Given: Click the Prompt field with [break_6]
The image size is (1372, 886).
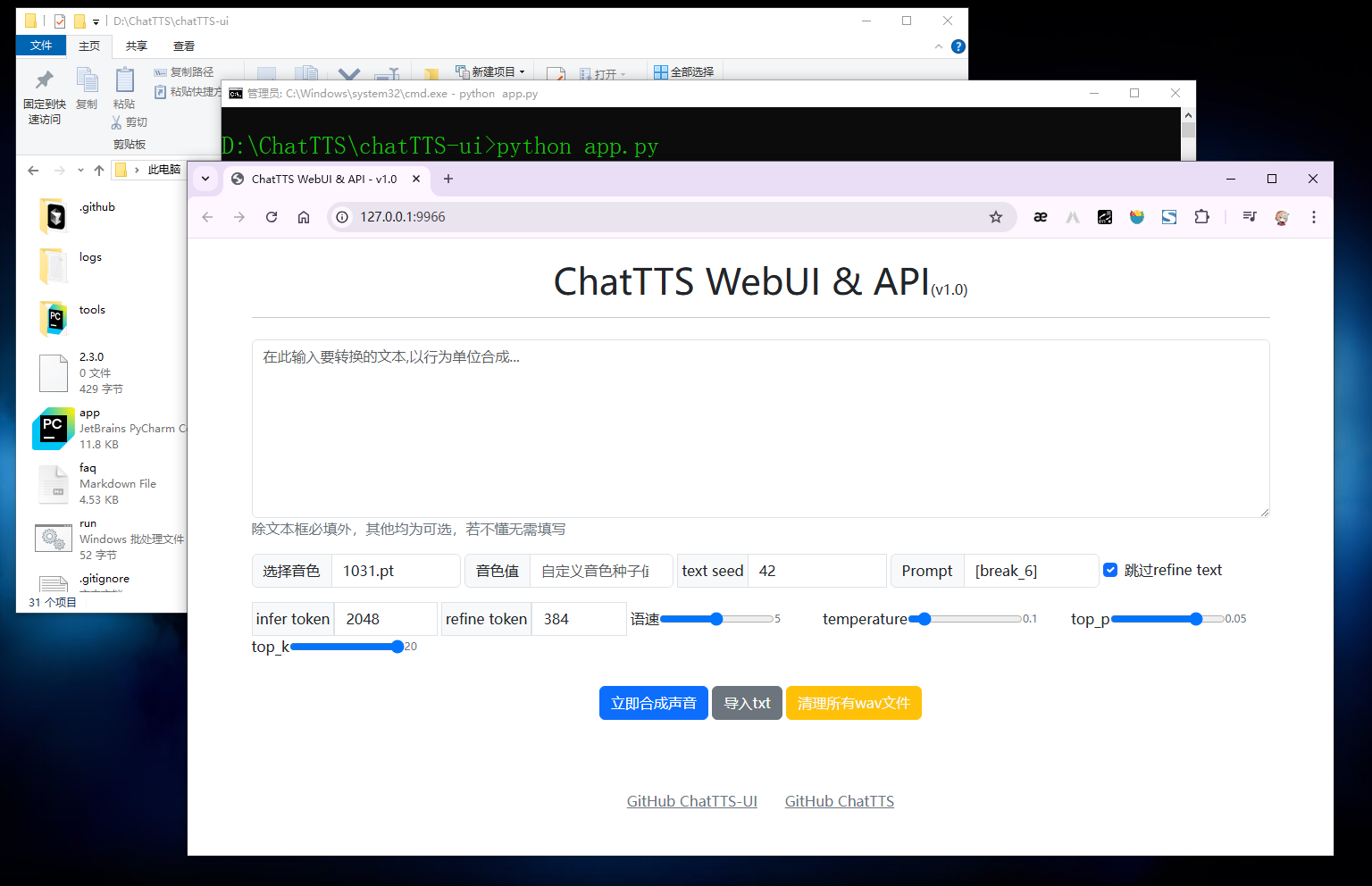Looking at the screenshot, I should 1032,571.
